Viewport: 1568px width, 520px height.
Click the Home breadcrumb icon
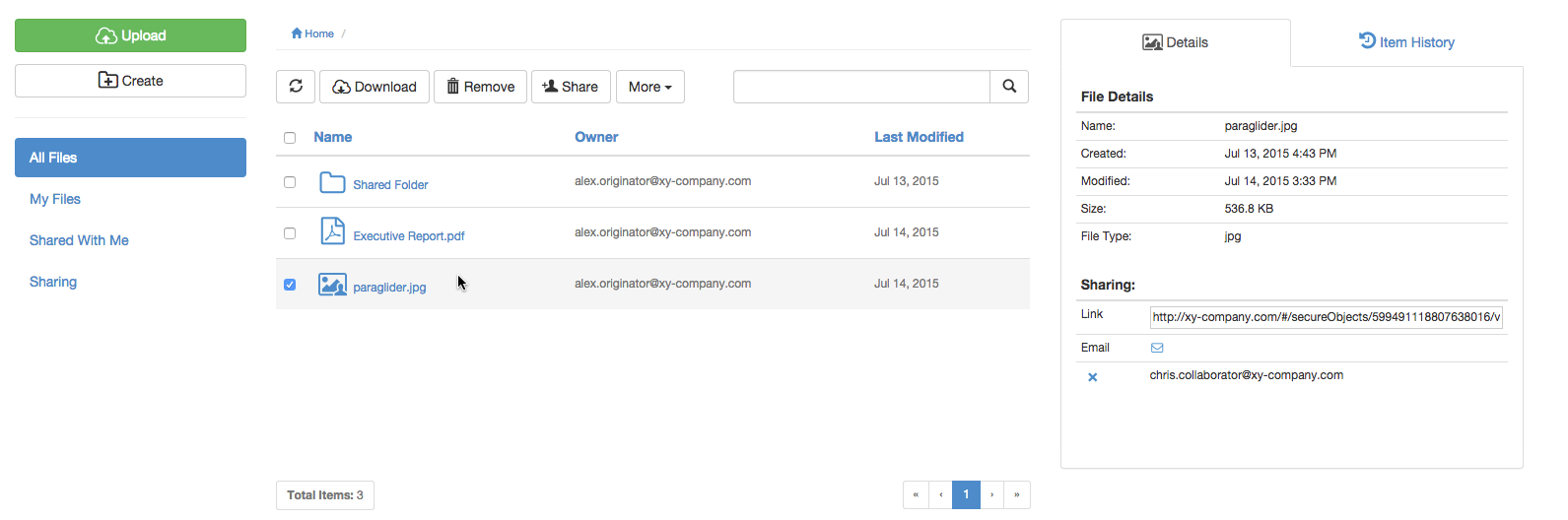click(x=297, y=33)
